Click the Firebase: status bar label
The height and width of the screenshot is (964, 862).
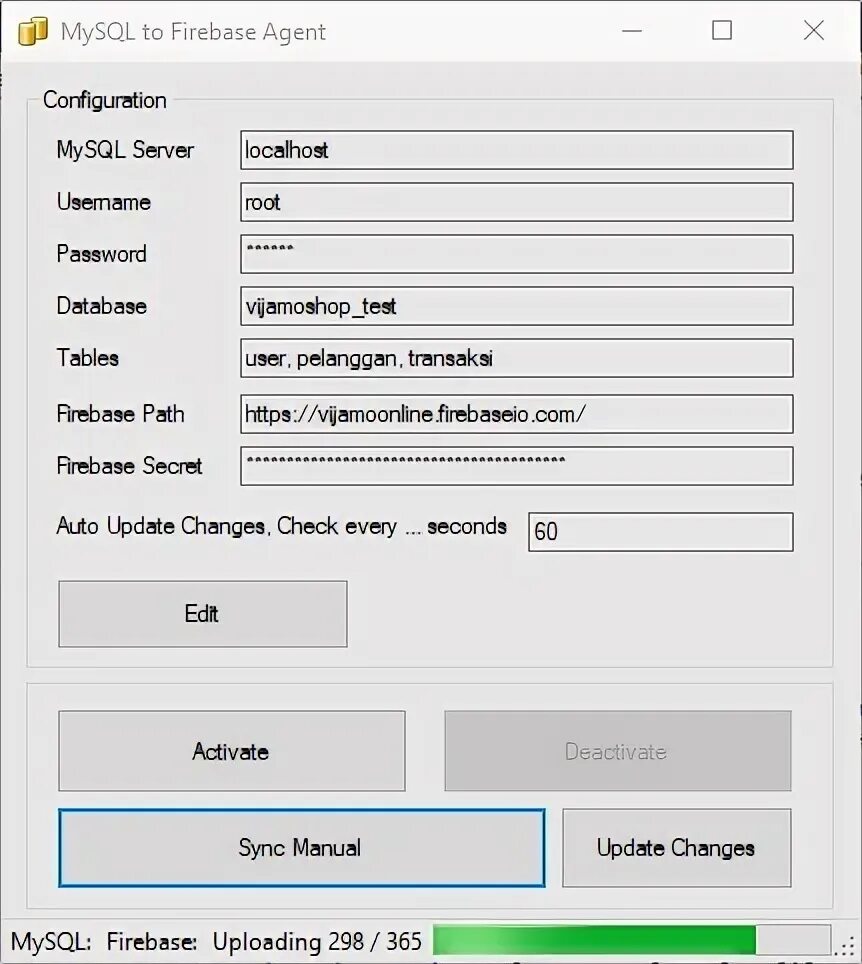pos(152,941)
